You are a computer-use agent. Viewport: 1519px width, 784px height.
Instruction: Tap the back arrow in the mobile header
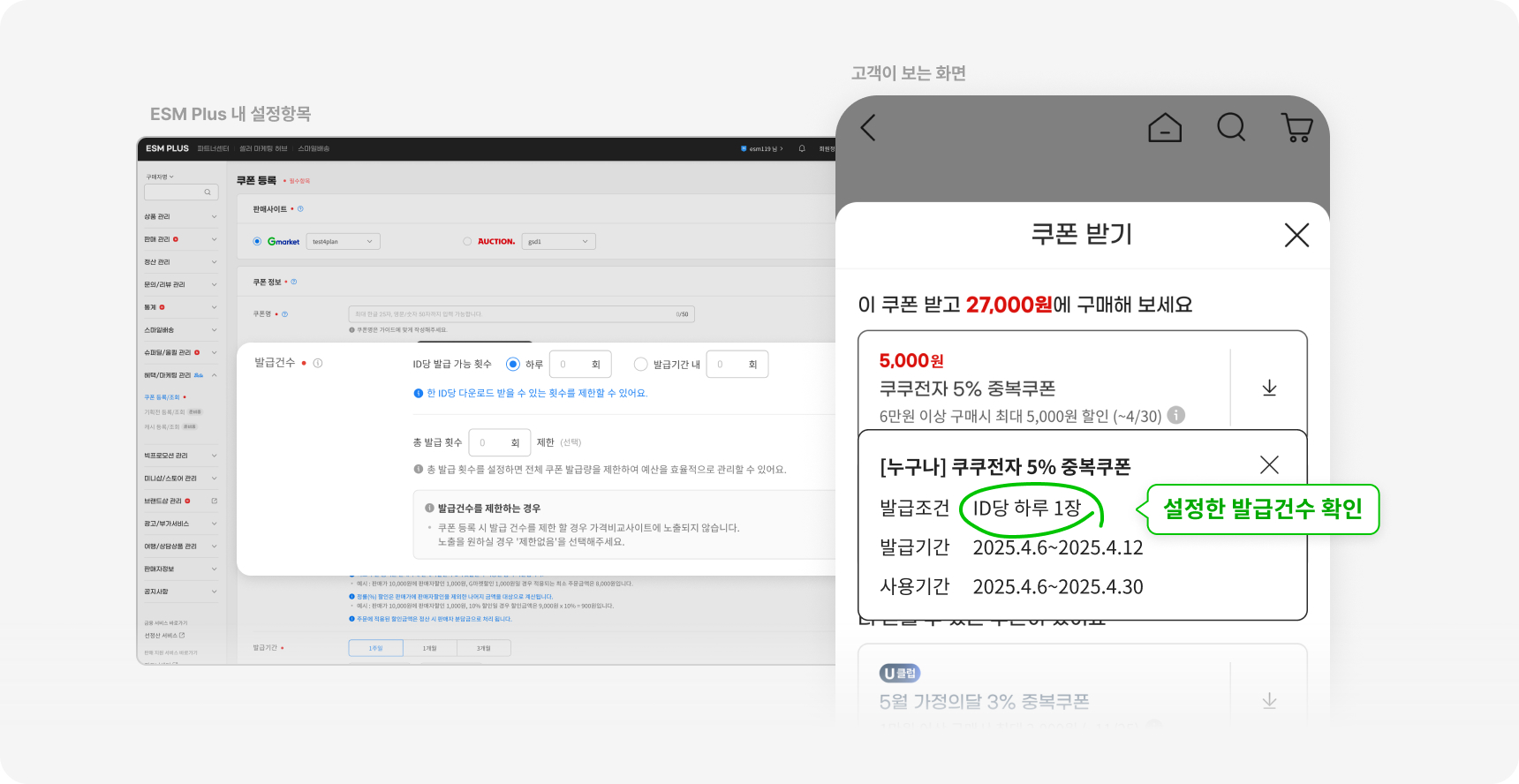tap(868, 128)
